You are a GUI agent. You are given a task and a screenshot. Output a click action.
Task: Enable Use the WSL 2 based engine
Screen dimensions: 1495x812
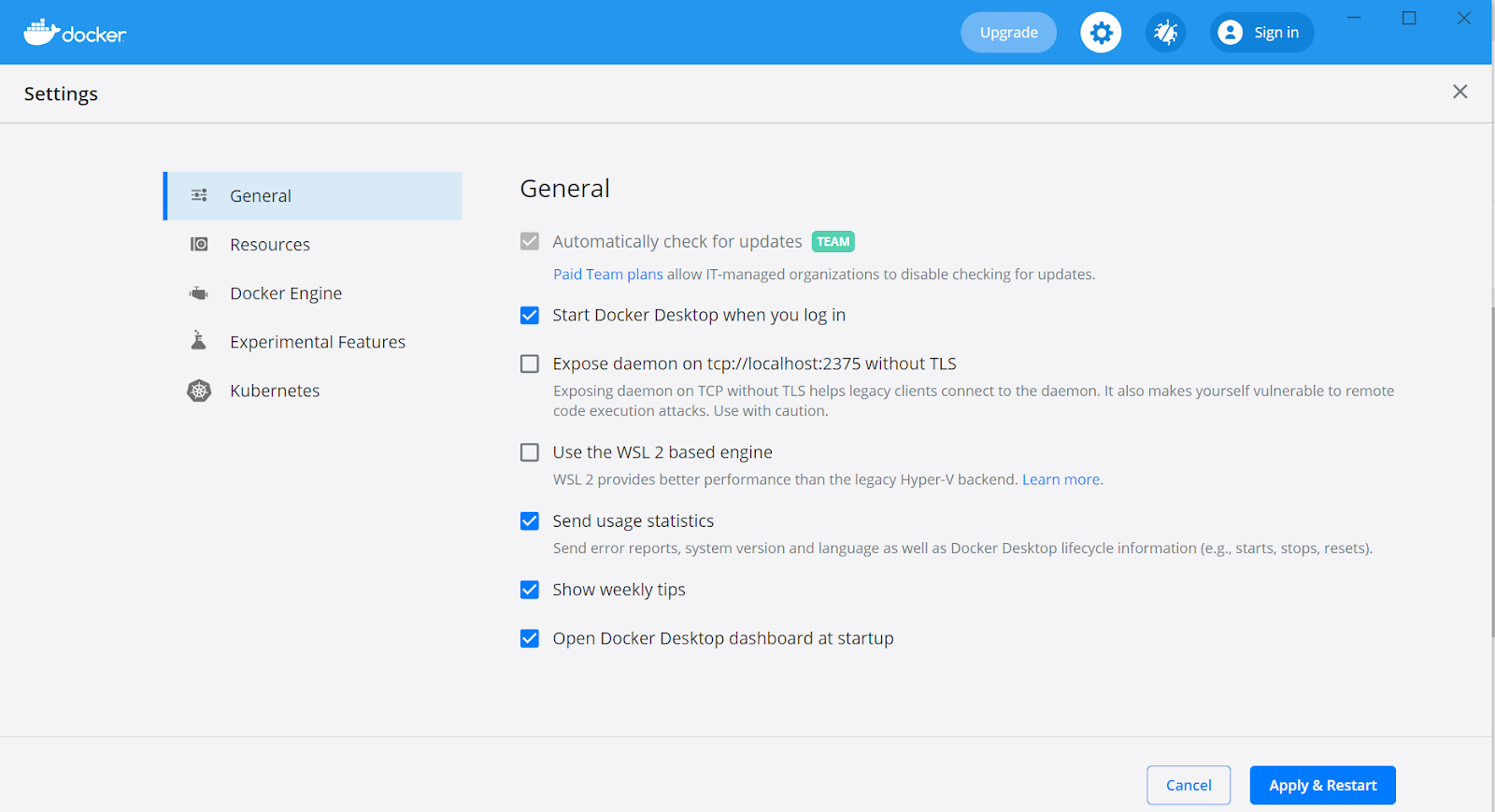click(530, 452)
